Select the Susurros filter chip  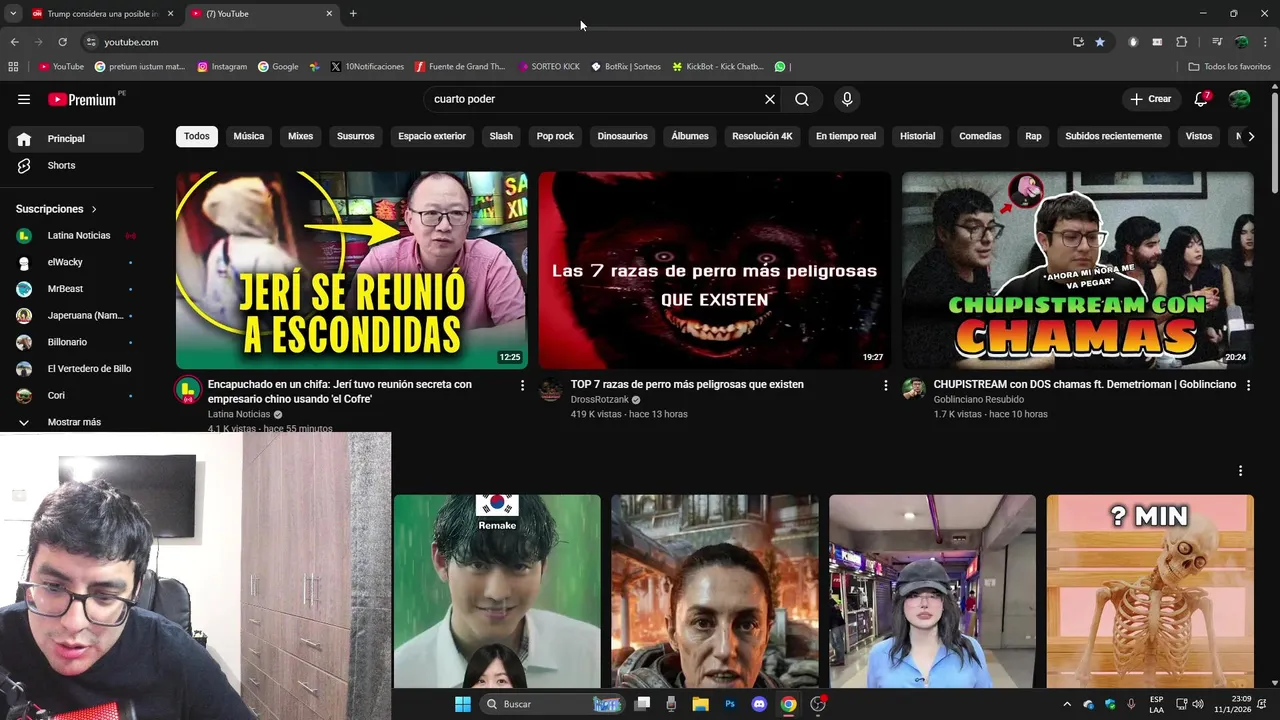point(356,136)
